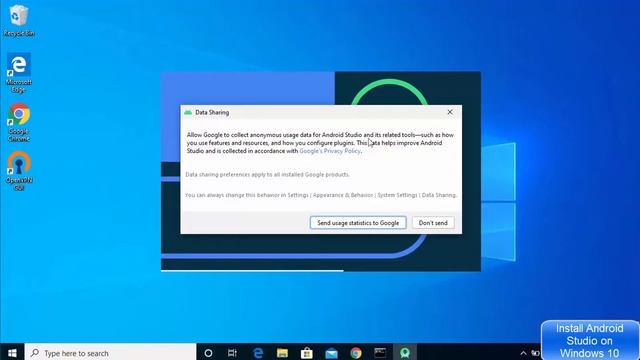Switch to Android Studio taskbar icon
The width and height of the screenshot is (640, 360).
[x=404, y=353]
